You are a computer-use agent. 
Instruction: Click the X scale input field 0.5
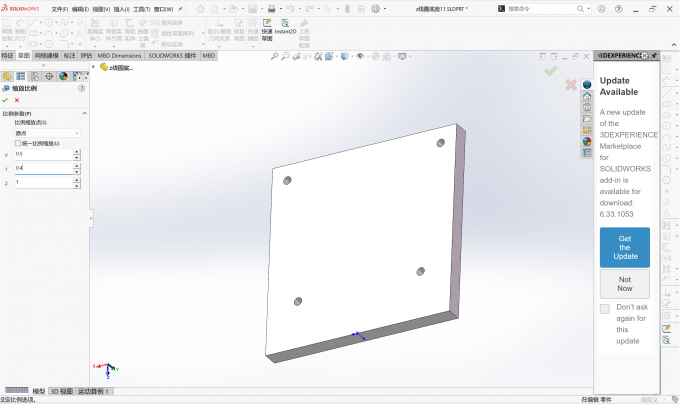[43, 154]
